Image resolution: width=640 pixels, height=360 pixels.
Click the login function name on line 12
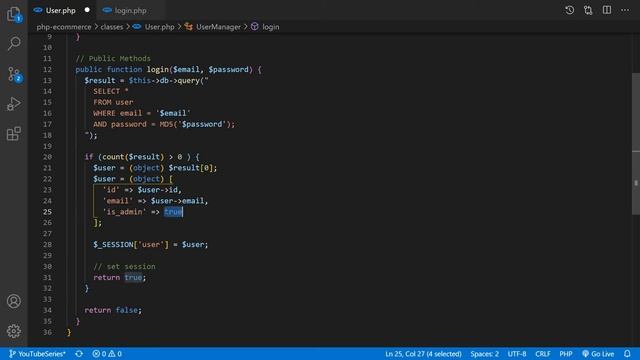(x=158, y=70)
